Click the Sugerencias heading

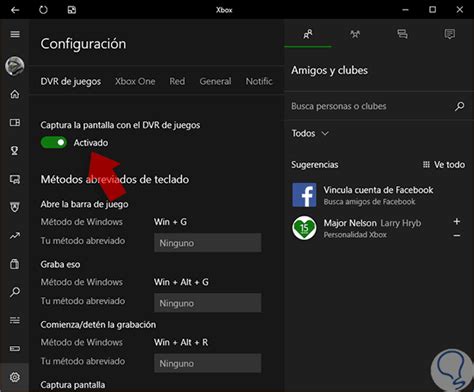(315, 165)
